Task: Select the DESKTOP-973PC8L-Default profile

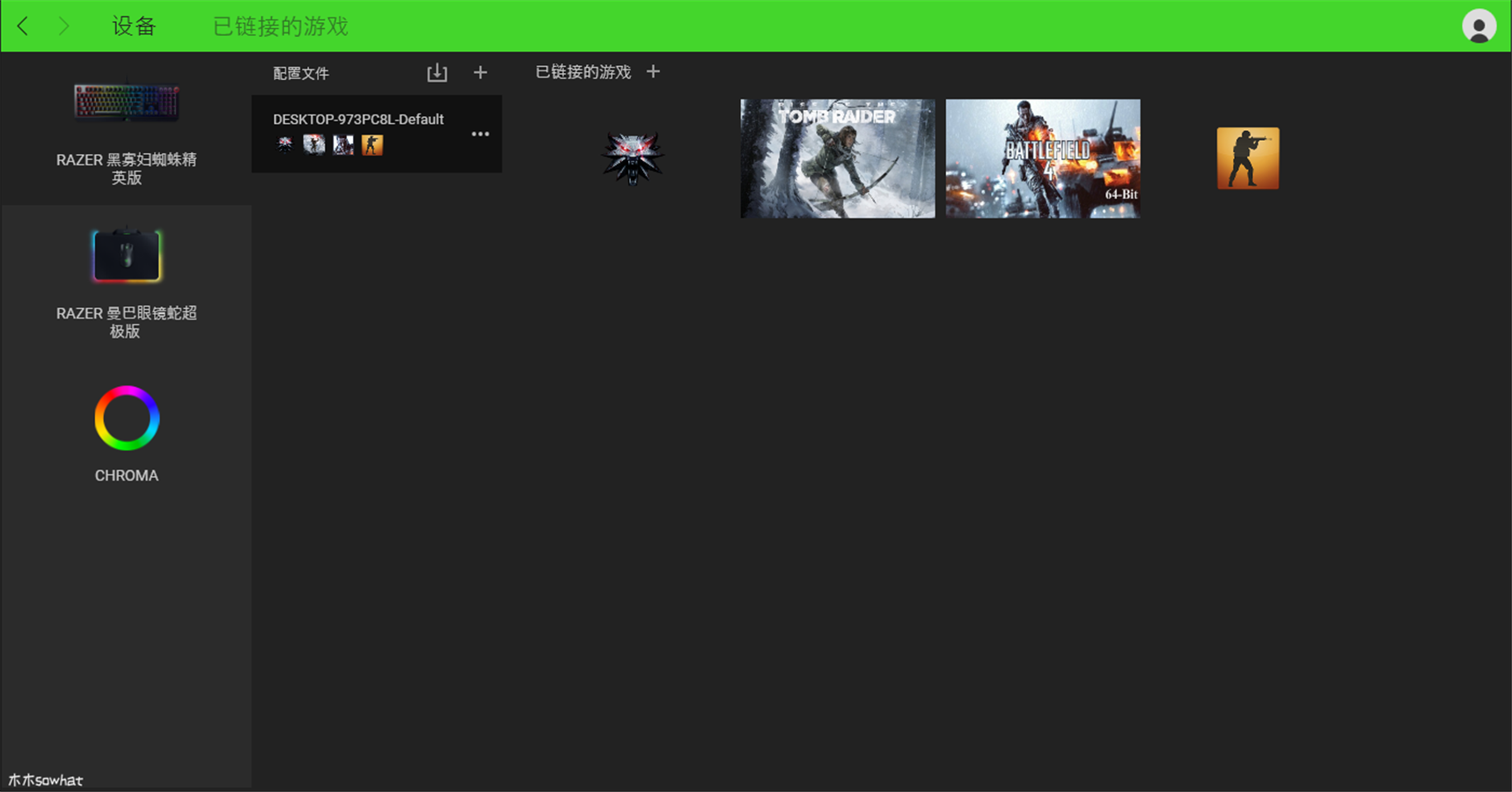Action: pyautogui.click(x=377, y=134)
